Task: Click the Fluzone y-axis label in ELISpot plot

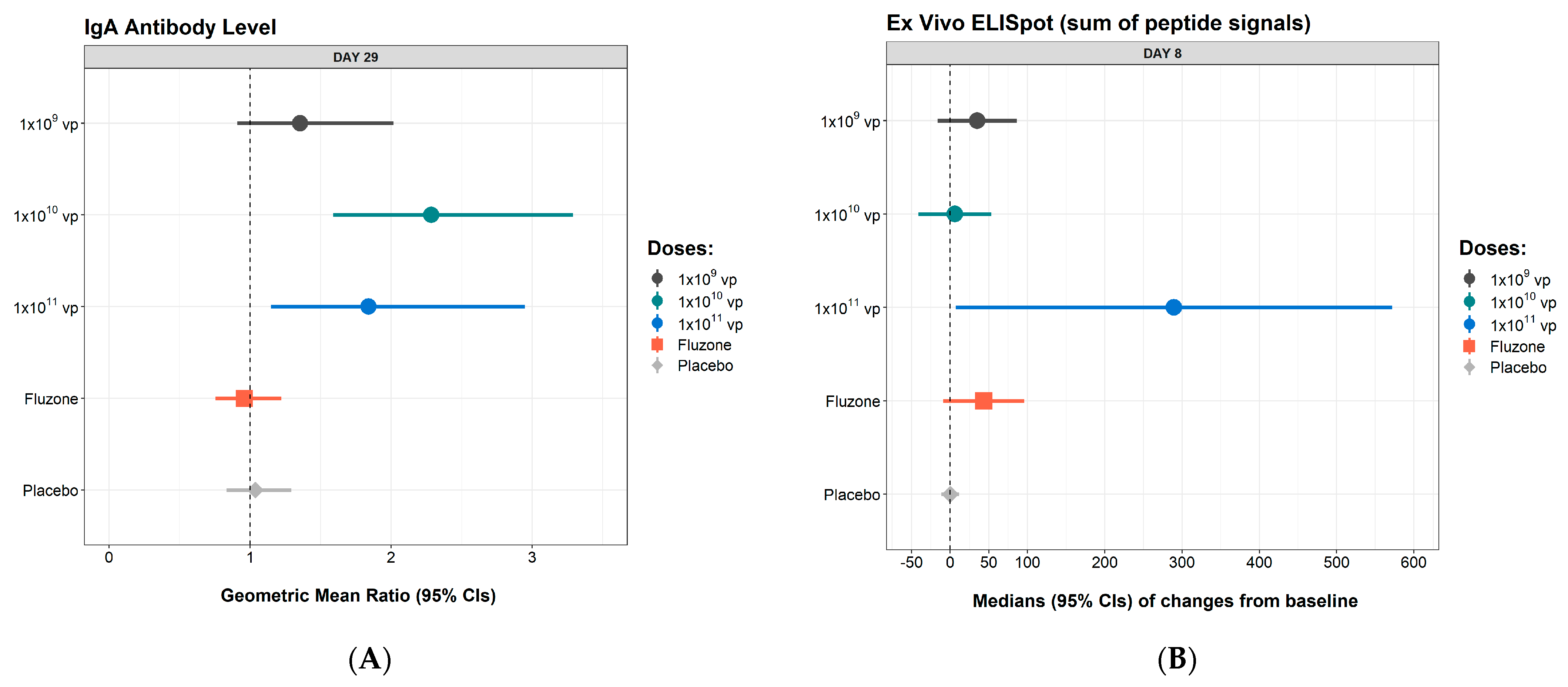Action: coord(852,402)
